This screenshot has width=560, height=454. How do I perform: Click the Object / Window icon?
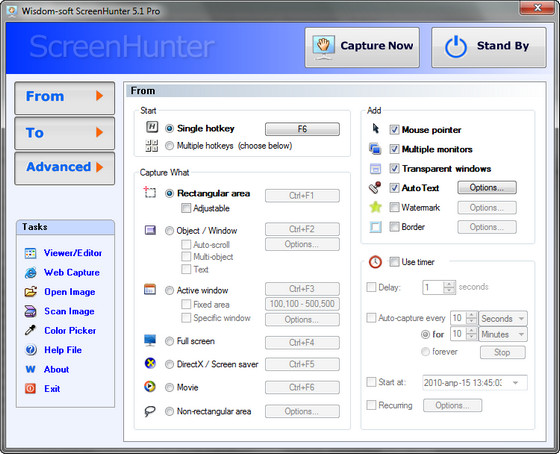coord(150,230)
